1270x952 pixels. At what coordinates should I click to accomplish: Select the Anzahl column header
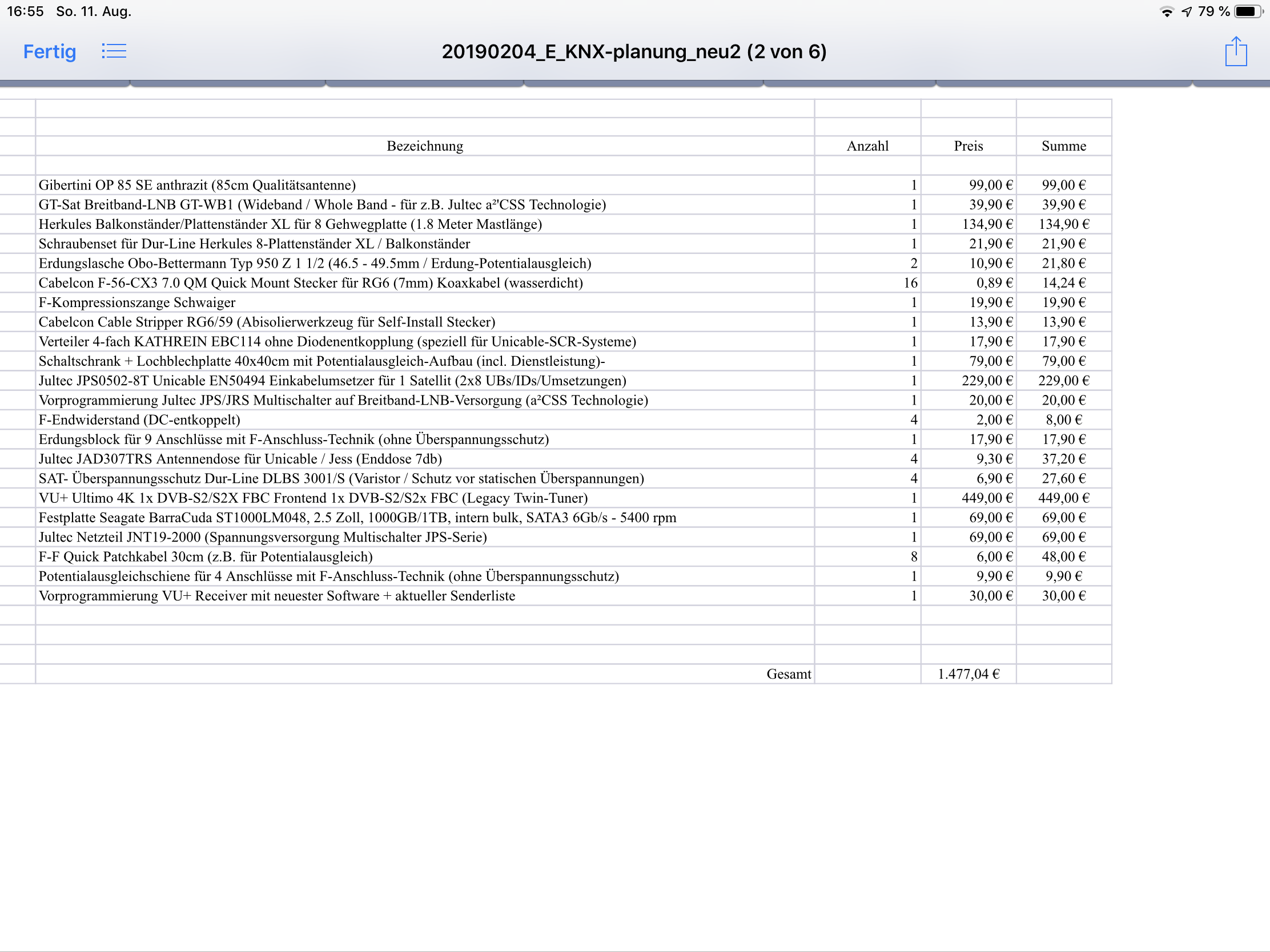867,146
